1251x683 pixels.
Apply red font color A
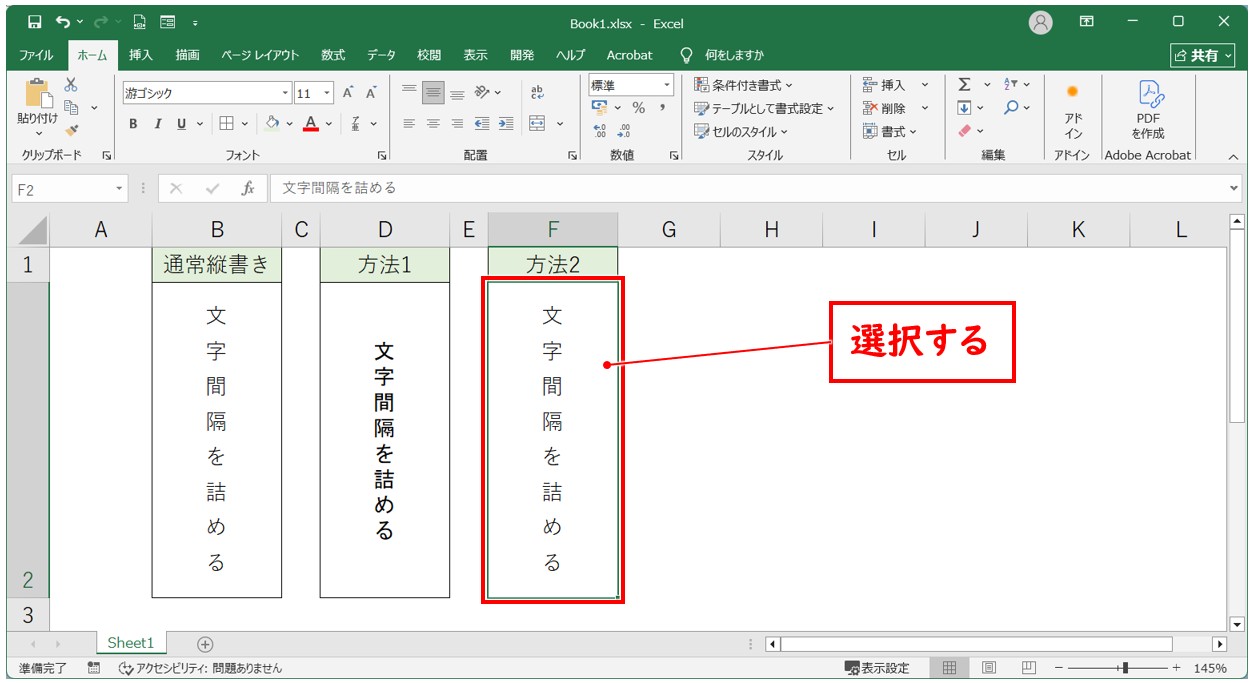[311, 124]
